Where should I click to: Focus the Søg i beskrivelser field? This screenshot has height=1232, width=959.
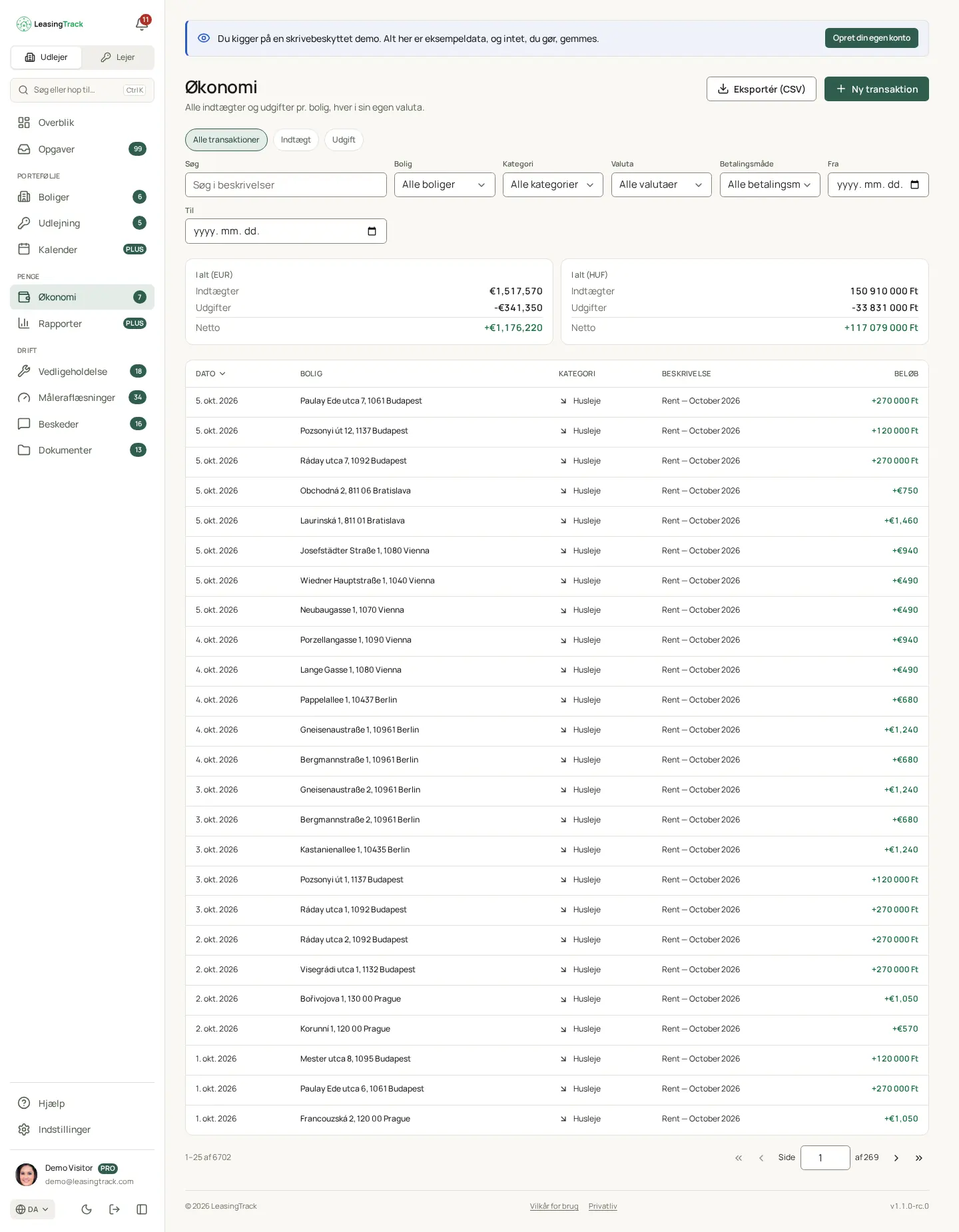(x=286, y=185)
